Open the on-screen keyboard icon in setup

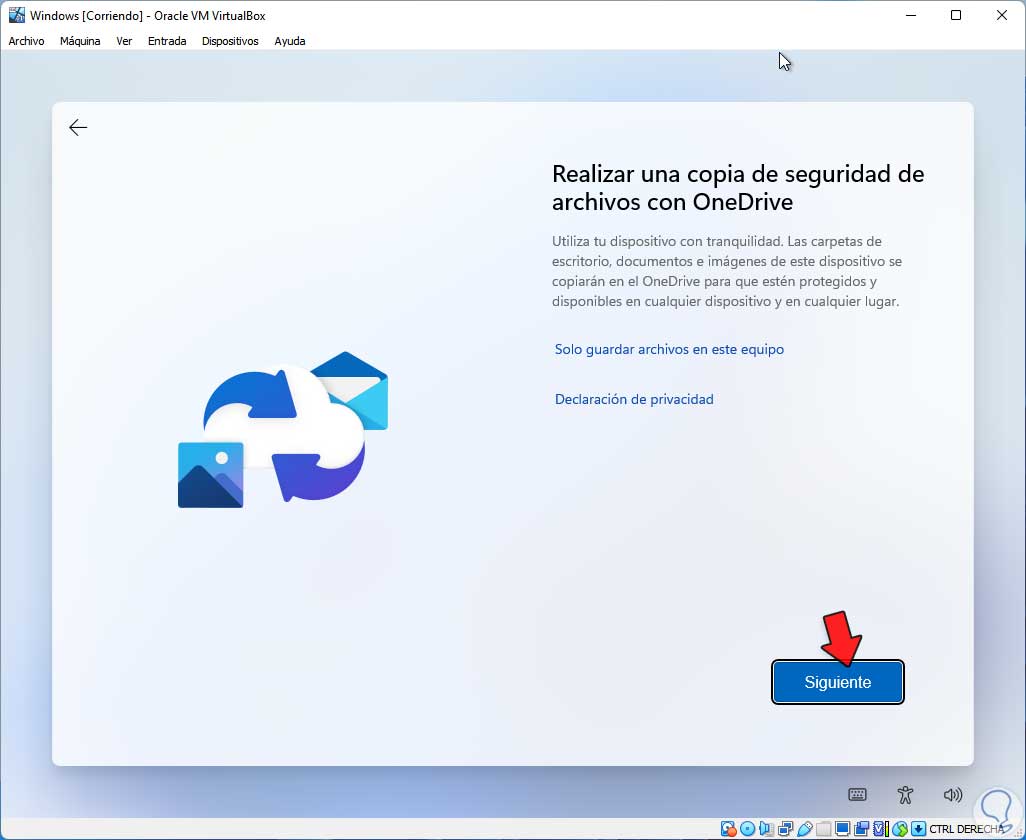(857, 794)
